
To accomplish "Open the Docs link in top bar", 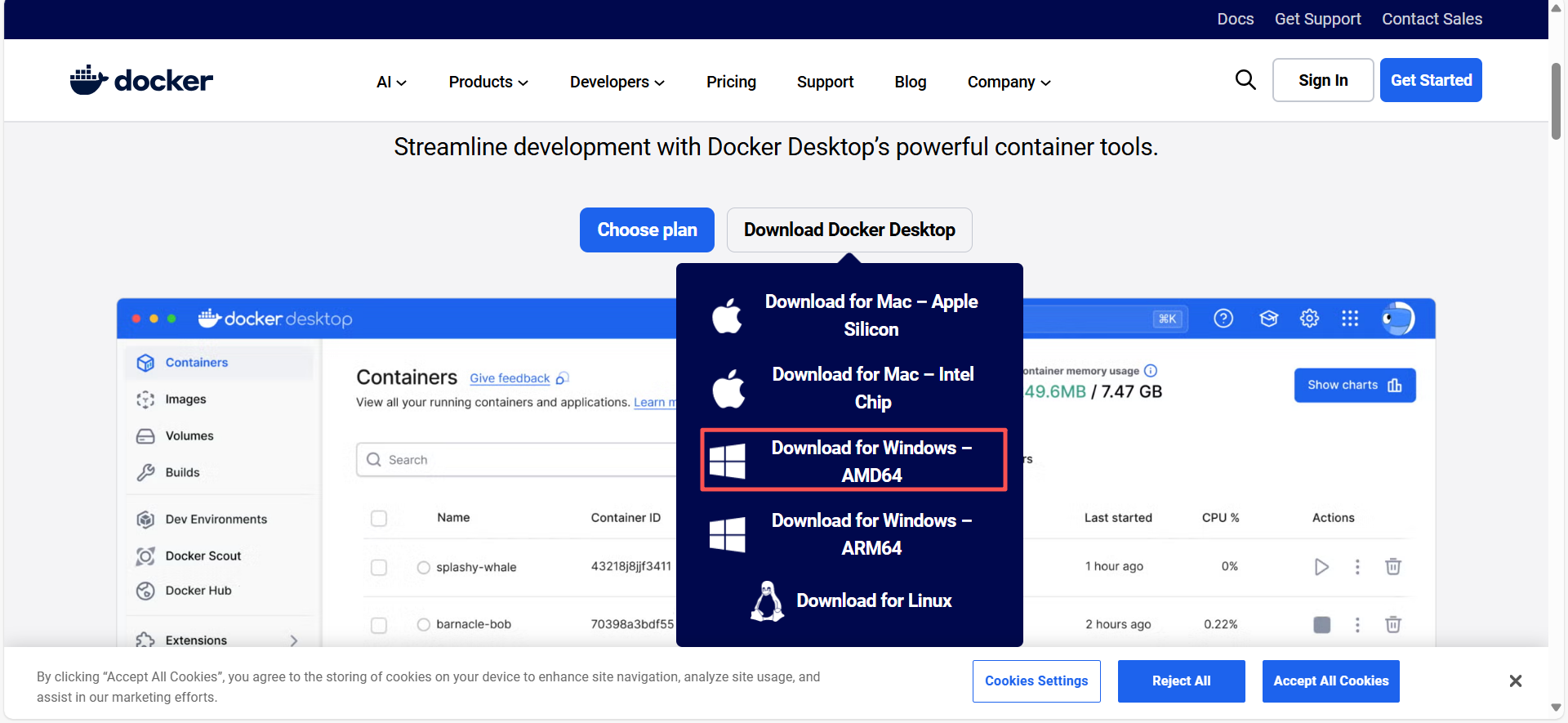I will click(x=1236, y=19).
